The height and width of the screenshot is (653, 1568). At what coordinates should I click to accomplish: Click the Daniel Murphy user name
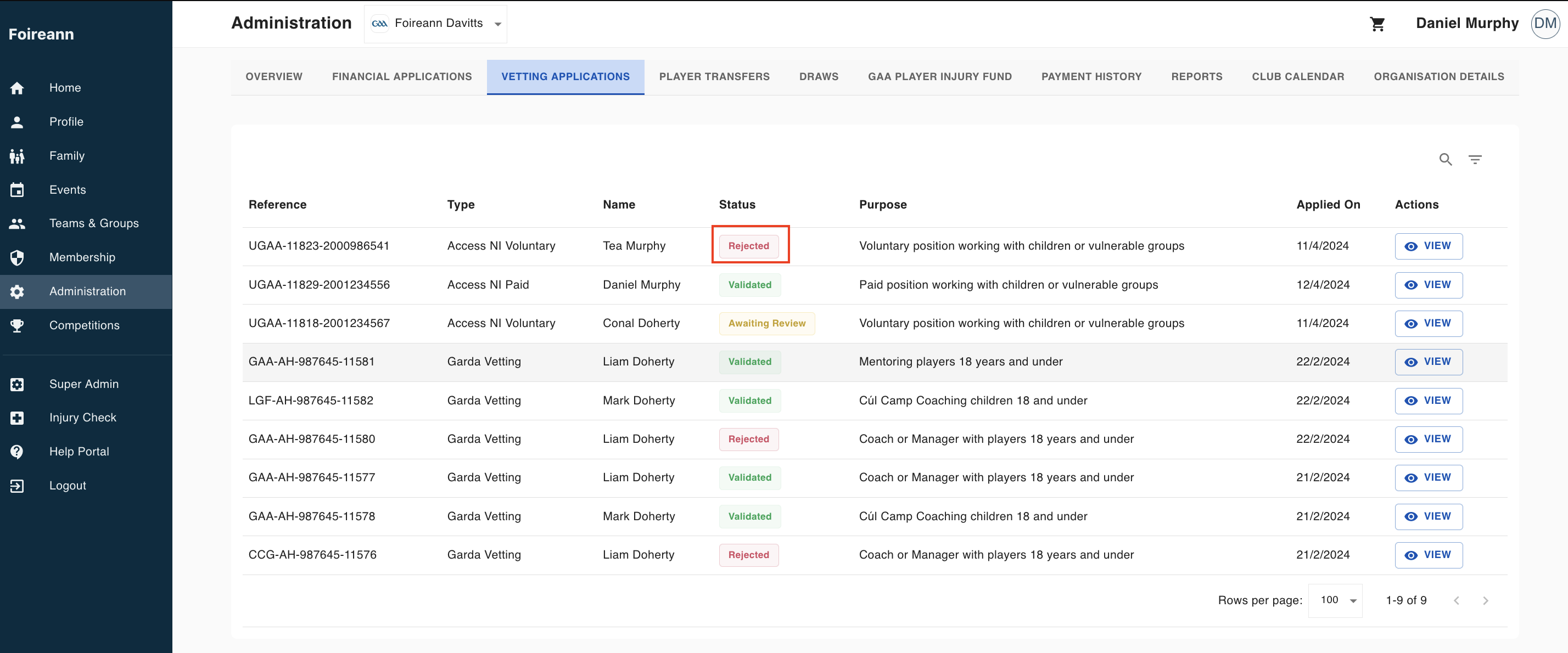1467,23
